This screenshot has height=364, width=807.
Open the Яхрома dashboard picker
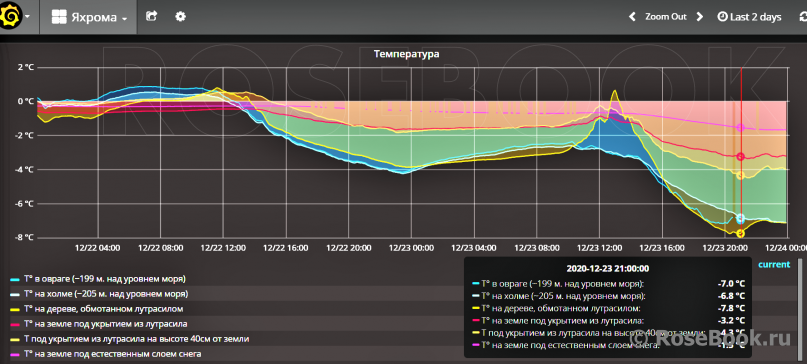(x=89, y=17)
